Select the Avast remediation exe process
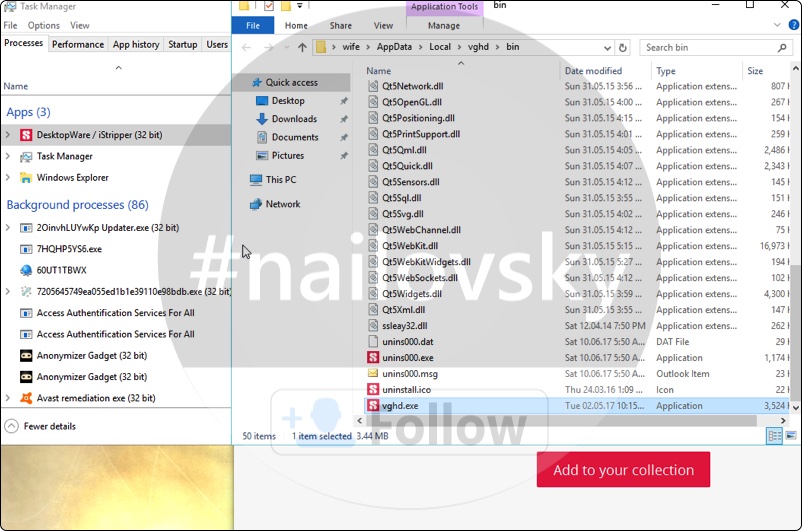802x531 pixels. pyautogui.click(x=95, y=398)
